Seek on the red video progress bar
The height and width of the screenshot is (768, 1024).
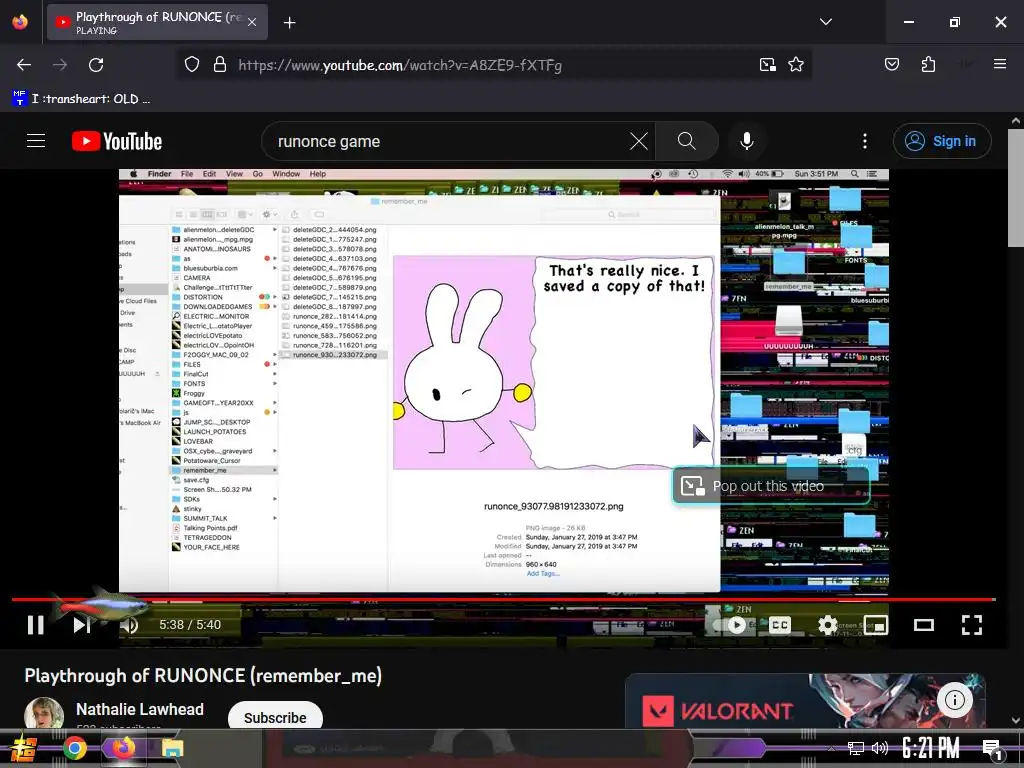coord(504,598)
